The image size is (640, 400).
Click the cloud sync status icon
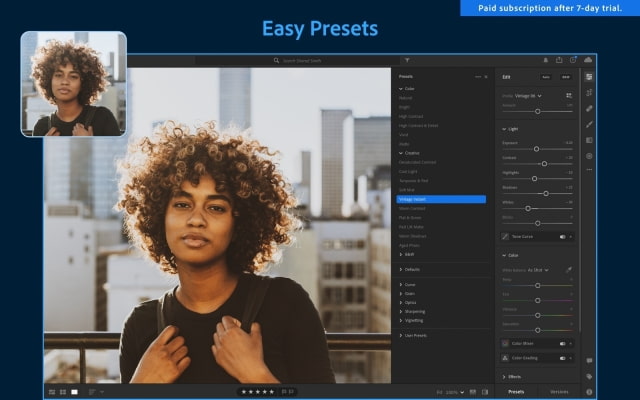pyautogui.click(x=588, y=60)
